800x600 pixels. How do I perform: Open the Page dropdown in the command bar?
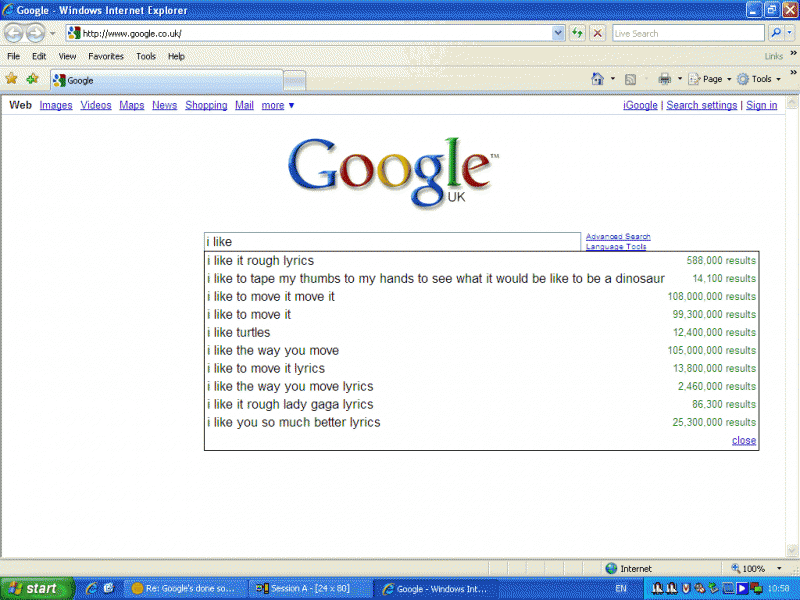[x=710, y=79]
